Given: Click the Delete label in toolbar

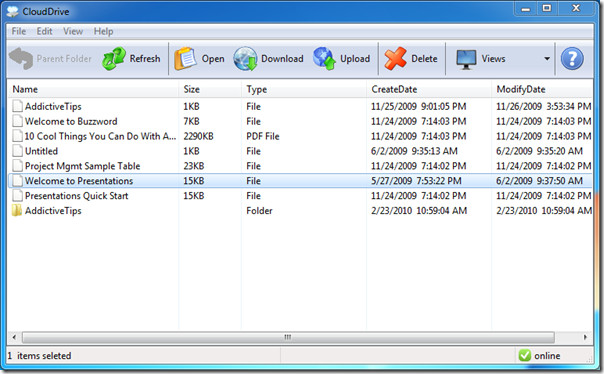Looking at the screenshot, I should (424, 59).
